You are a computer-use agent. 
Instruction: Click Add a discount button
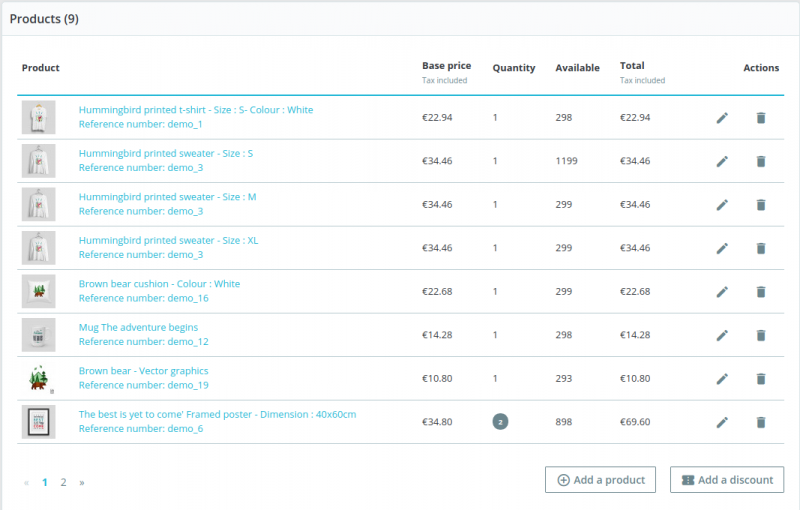click(727, 480)
